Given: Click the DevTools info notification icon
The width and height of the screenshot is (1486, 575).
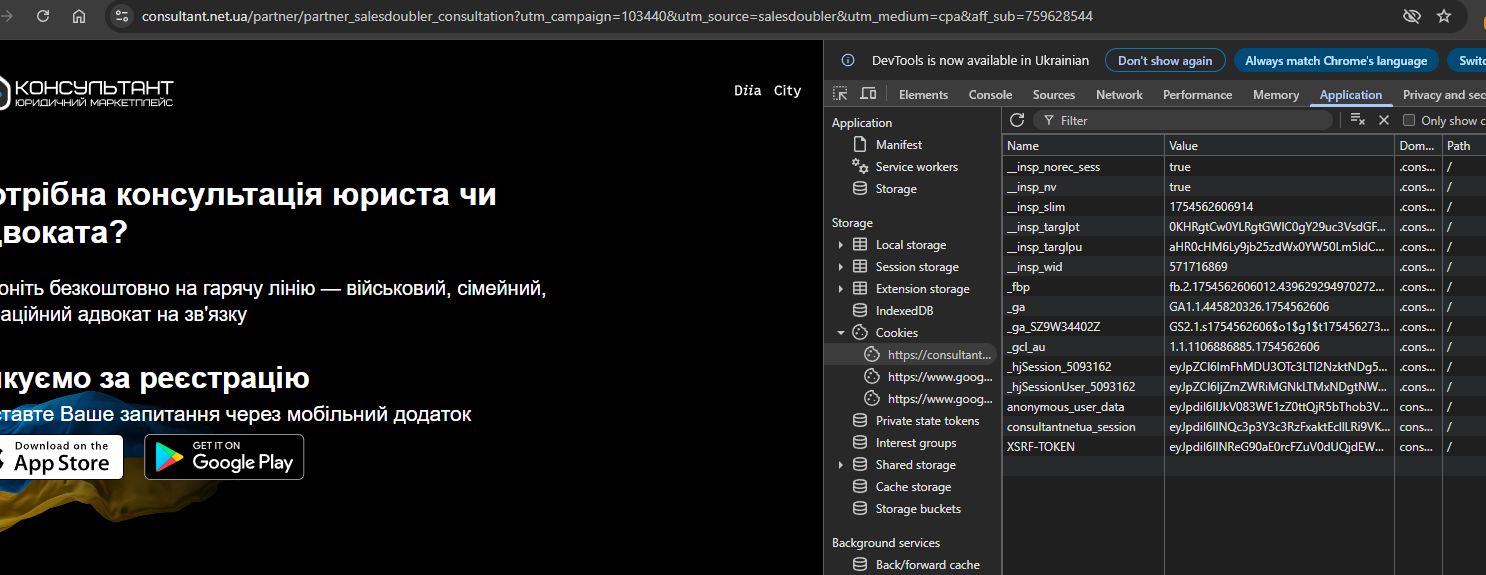Looking at the screenshot, I should (x=848, y=60).
